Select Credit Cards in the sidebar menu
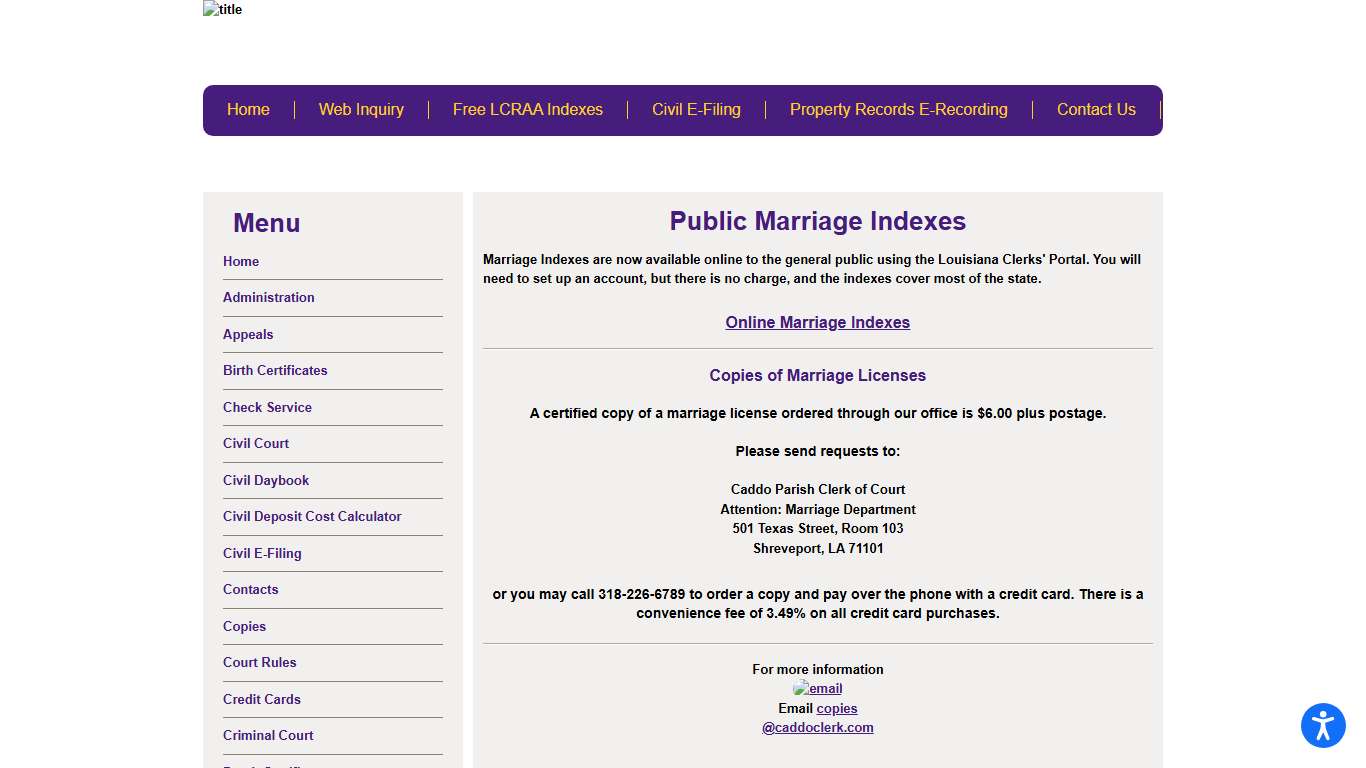 click(x=261, y=699)
